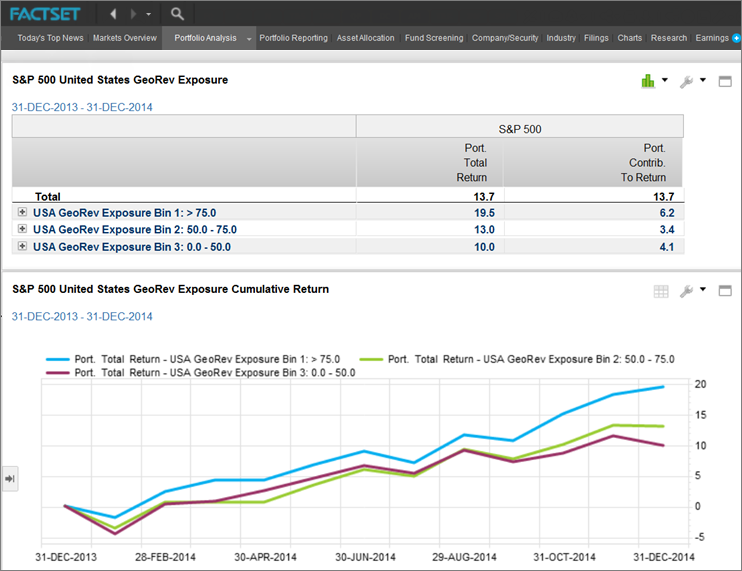Expand USA GeoRev Exposure Bin 1 row
Image resolution: width=742 pixels, height=571 pixels.
(22, 212)
